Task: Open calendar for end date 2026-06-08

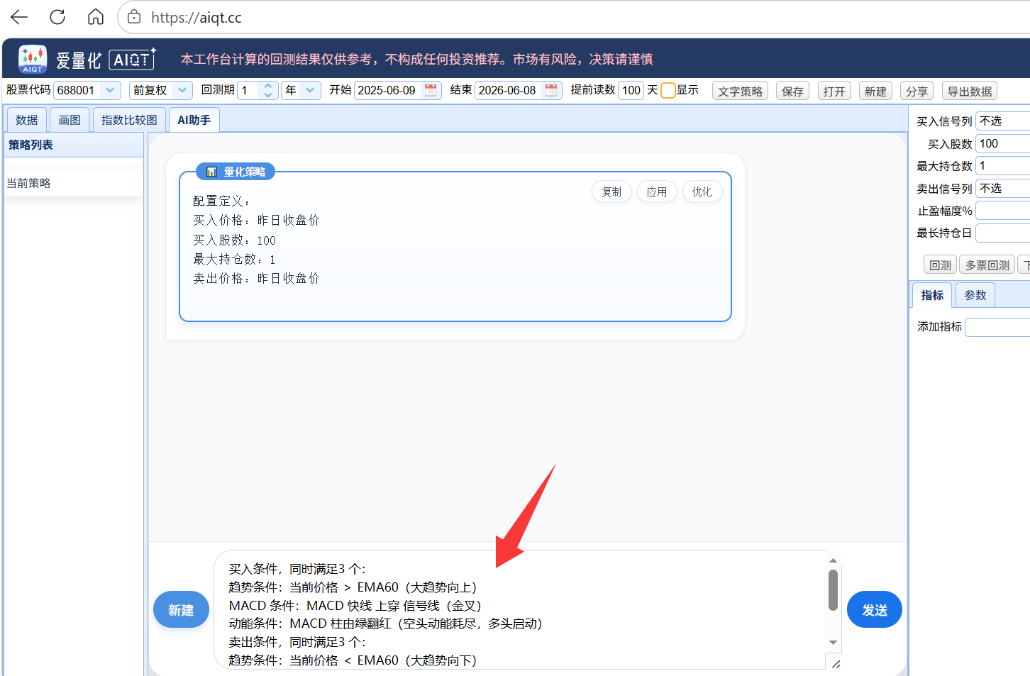Action: pos(552,90)
